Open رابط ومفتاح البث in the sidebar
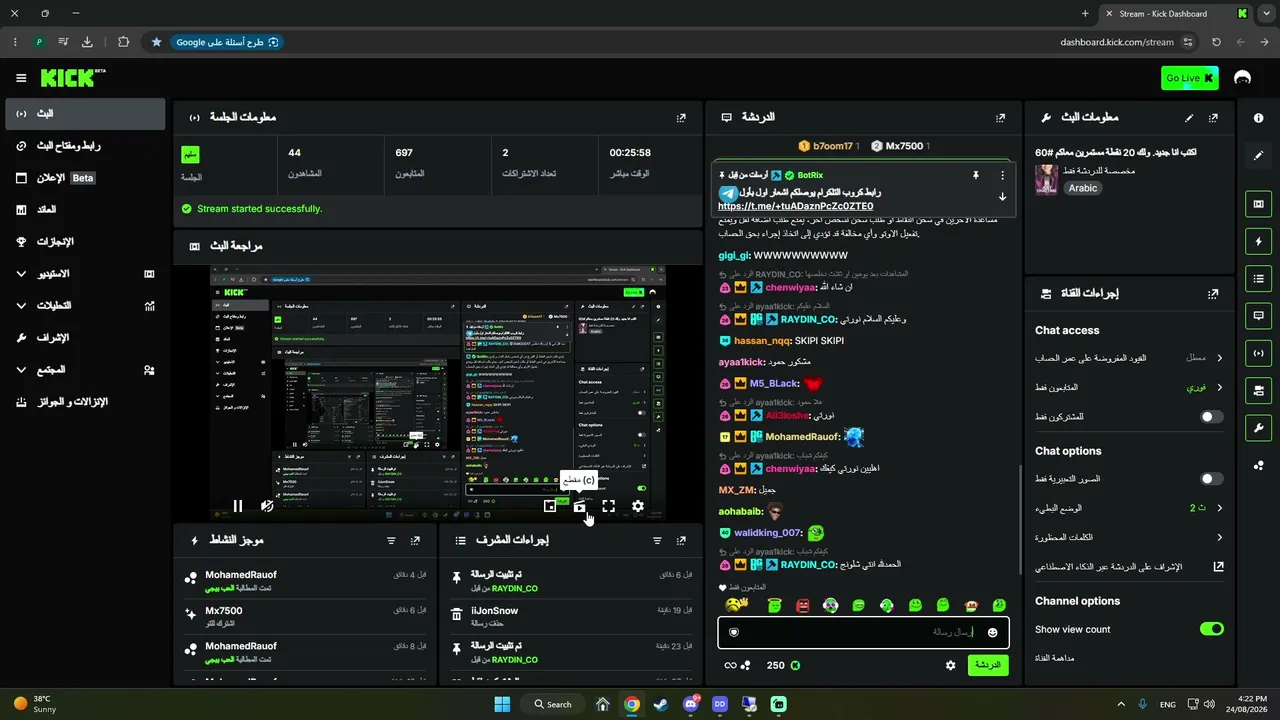This screenshot has width=1280, height=720. tap(85, 146)
